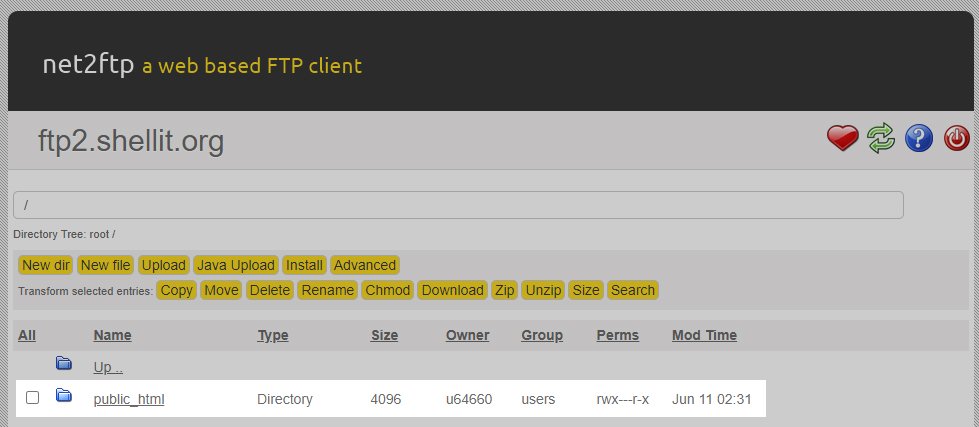Click the Size button

(x=586, y=290)
